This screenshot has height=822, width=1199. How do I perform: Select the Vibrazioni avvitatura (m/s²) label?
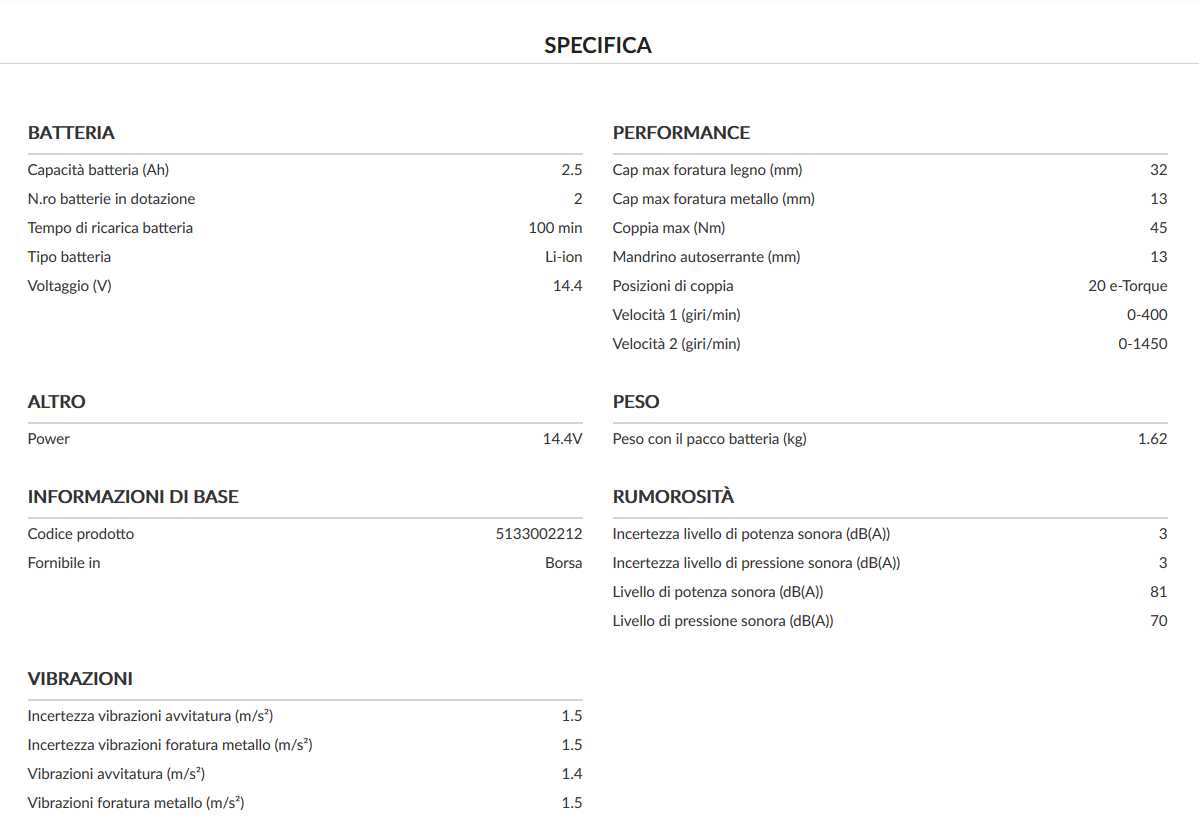pyautogui.click(x=116, y=774)
